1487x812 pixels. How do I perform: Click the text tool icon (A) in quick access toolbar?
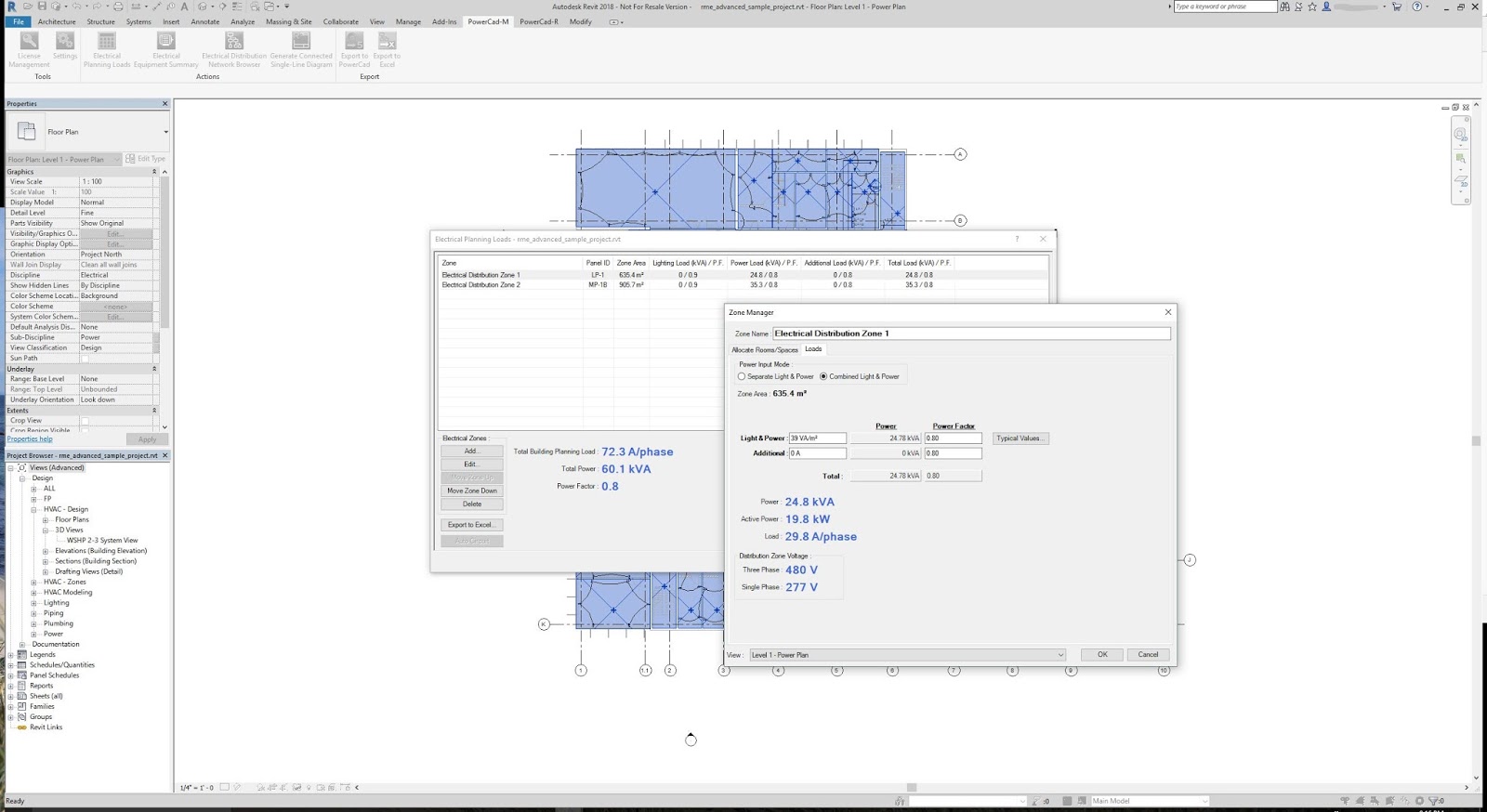184,7
